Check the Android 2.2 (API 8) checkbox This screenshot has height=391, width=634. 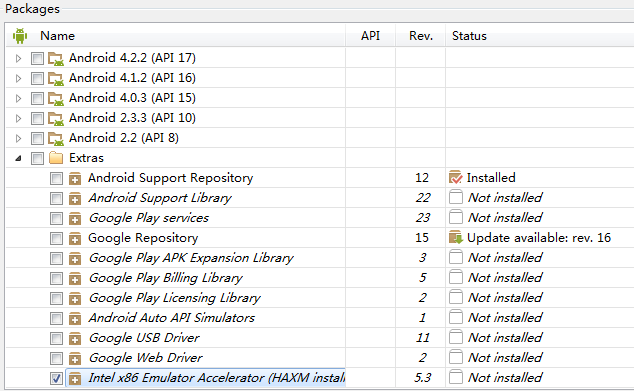[37, 138]
